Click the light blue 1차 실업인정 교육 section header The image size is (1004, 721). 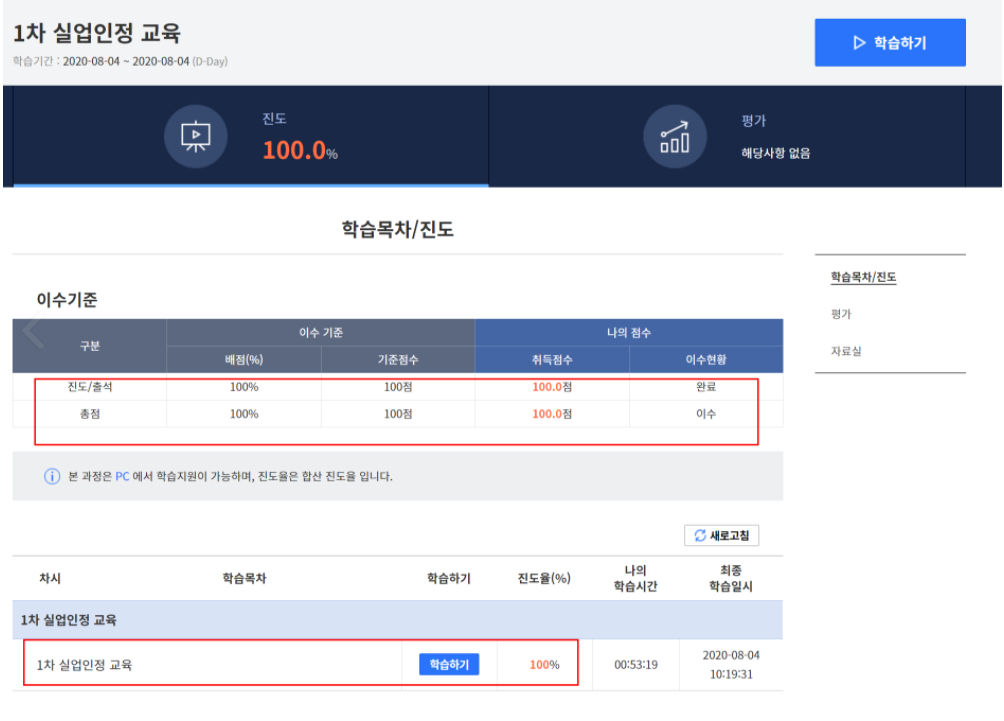click(x=398, y=620)
